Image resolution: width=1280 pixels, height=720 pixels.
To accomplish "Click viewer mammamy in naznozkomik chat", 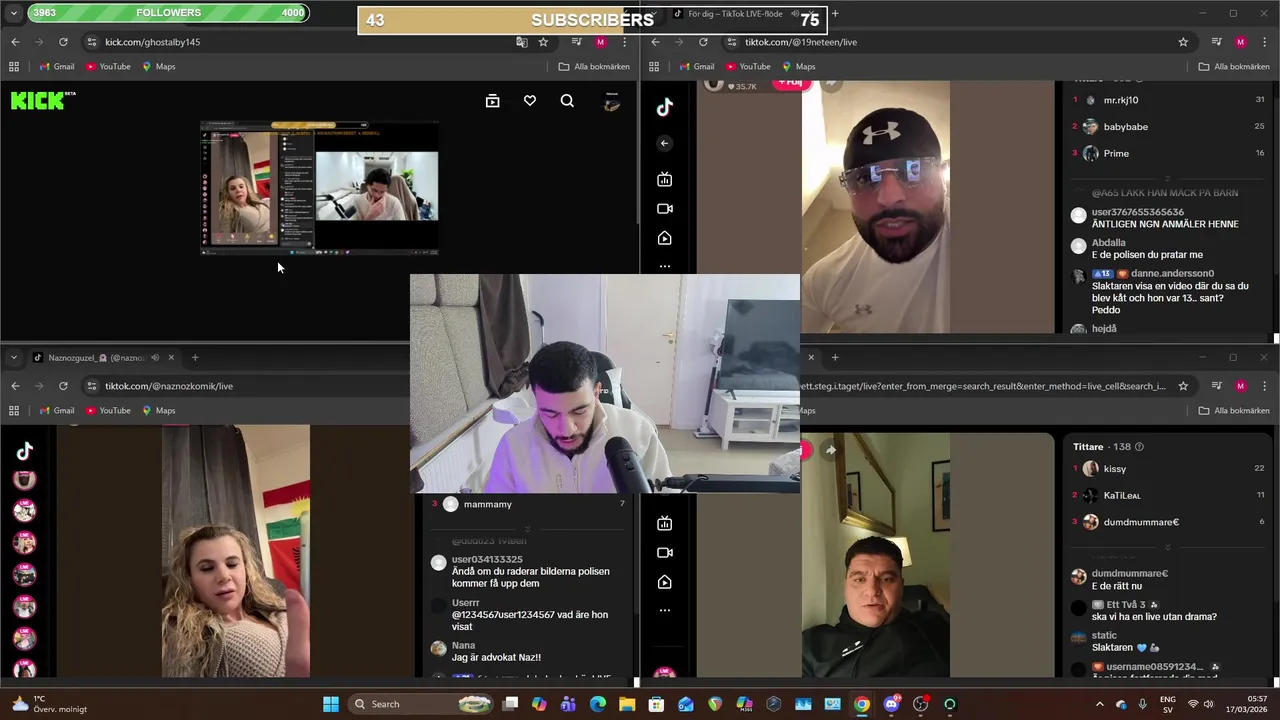I will click(487, 504).
